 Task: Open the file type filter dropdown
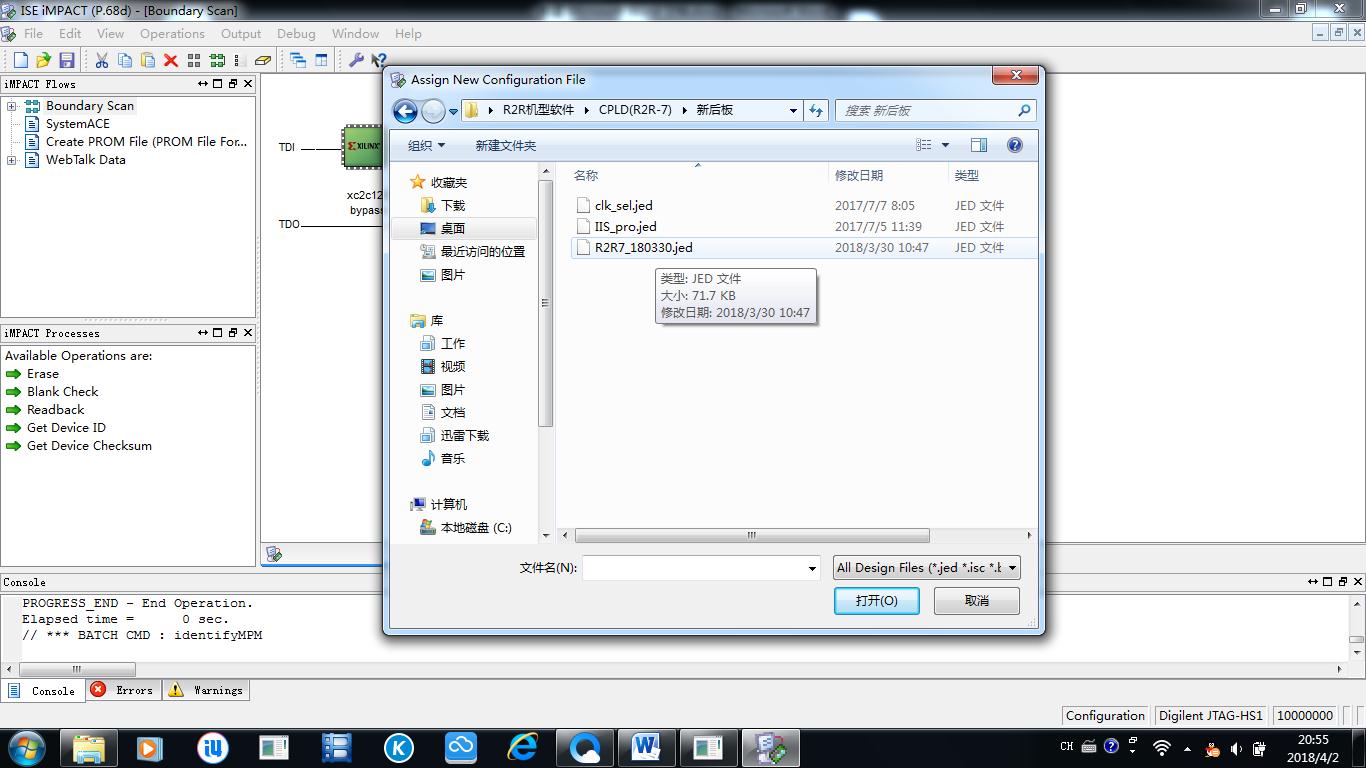tap(1012, 568)
